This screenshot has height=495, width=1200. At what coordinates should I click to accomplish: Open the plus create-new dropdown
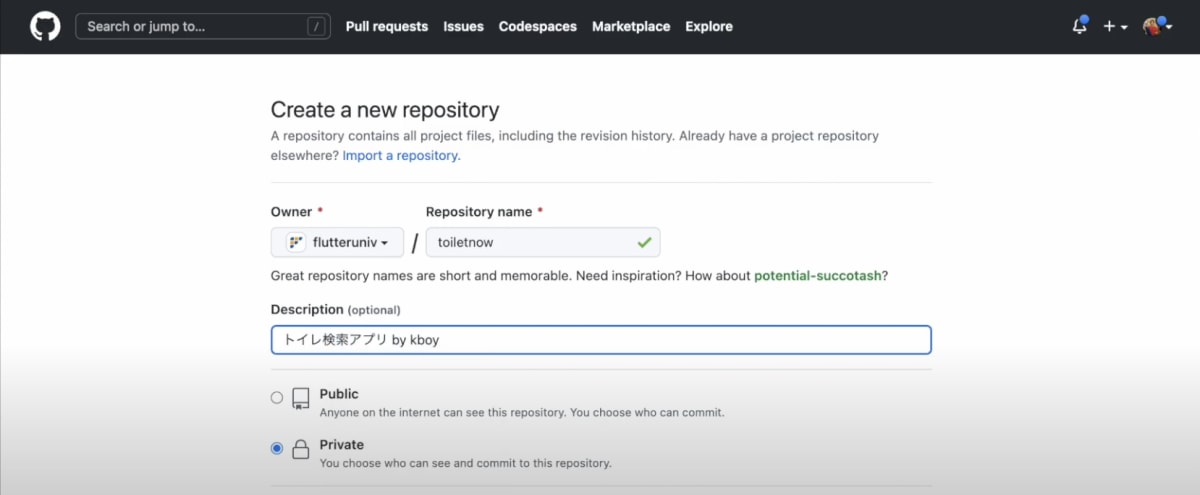pos(1114,27)
